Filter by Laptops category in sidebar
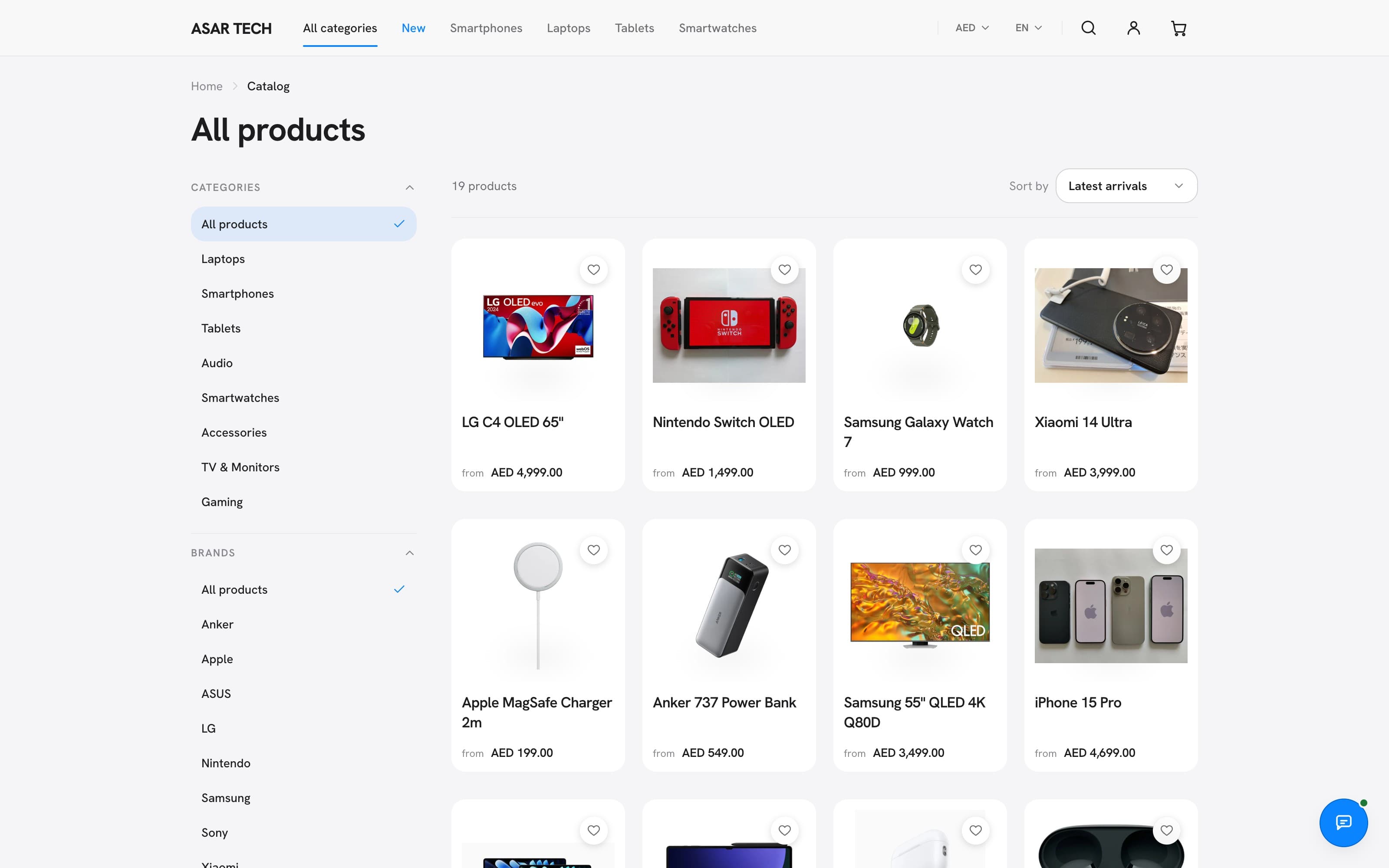Screen dimensions: 1389x868 click(x=304, y=259)
